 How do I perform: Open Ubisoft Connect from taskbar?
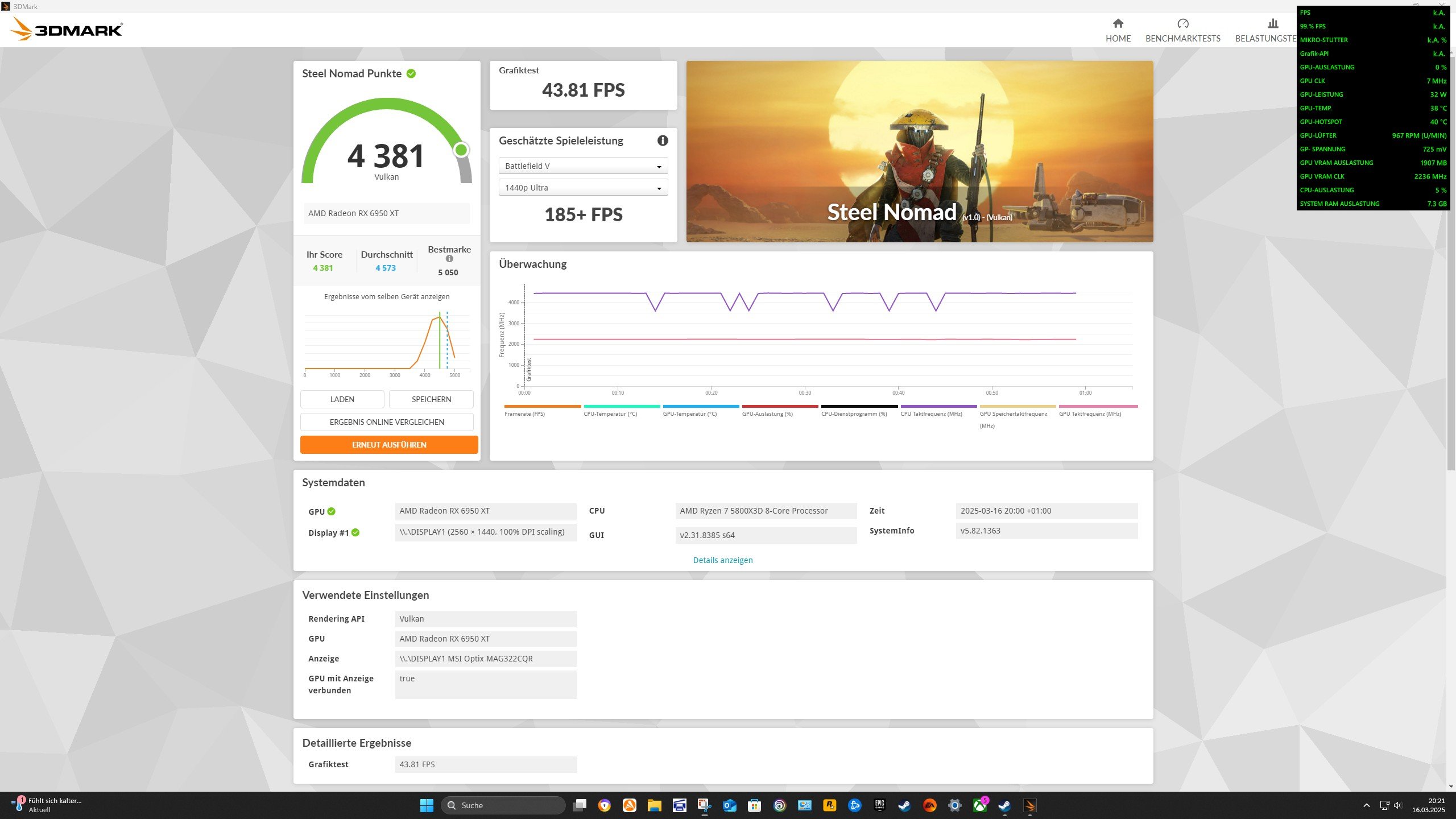pos(780,805)
